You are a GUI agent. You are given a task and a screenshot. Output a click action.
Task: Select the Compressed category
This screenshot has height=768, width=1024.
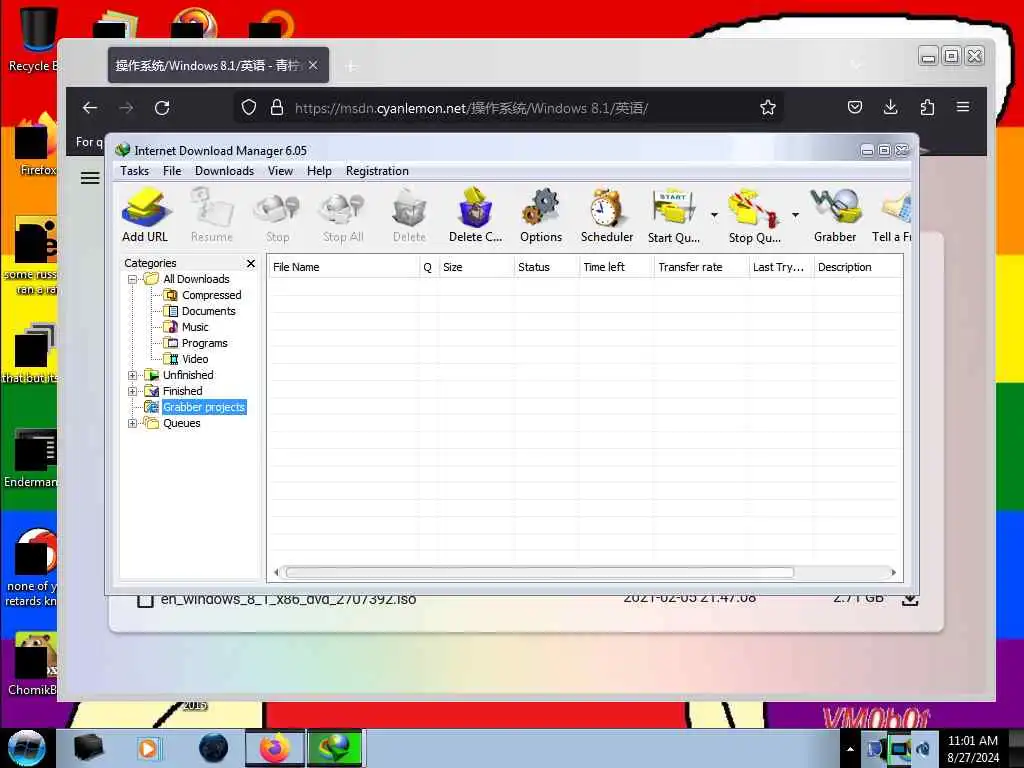pyautogui.click(x=211, y=295)
